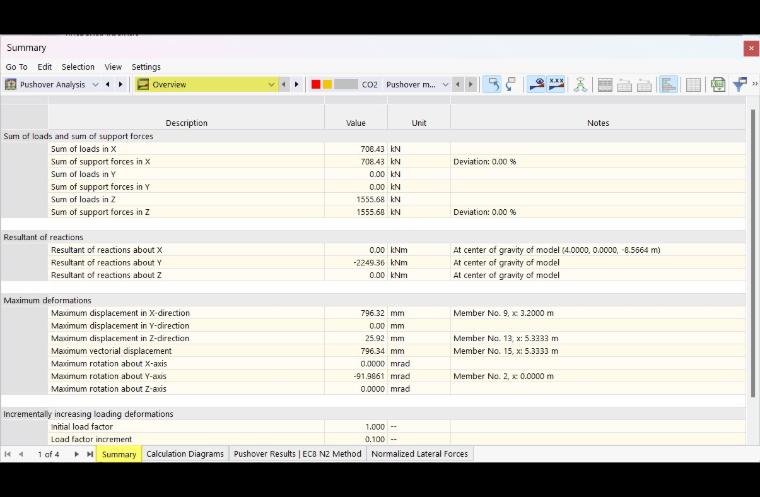Viewport: 760px width, 497px height.
Task: Go to previous analysis type arrow
Action: 108,84
